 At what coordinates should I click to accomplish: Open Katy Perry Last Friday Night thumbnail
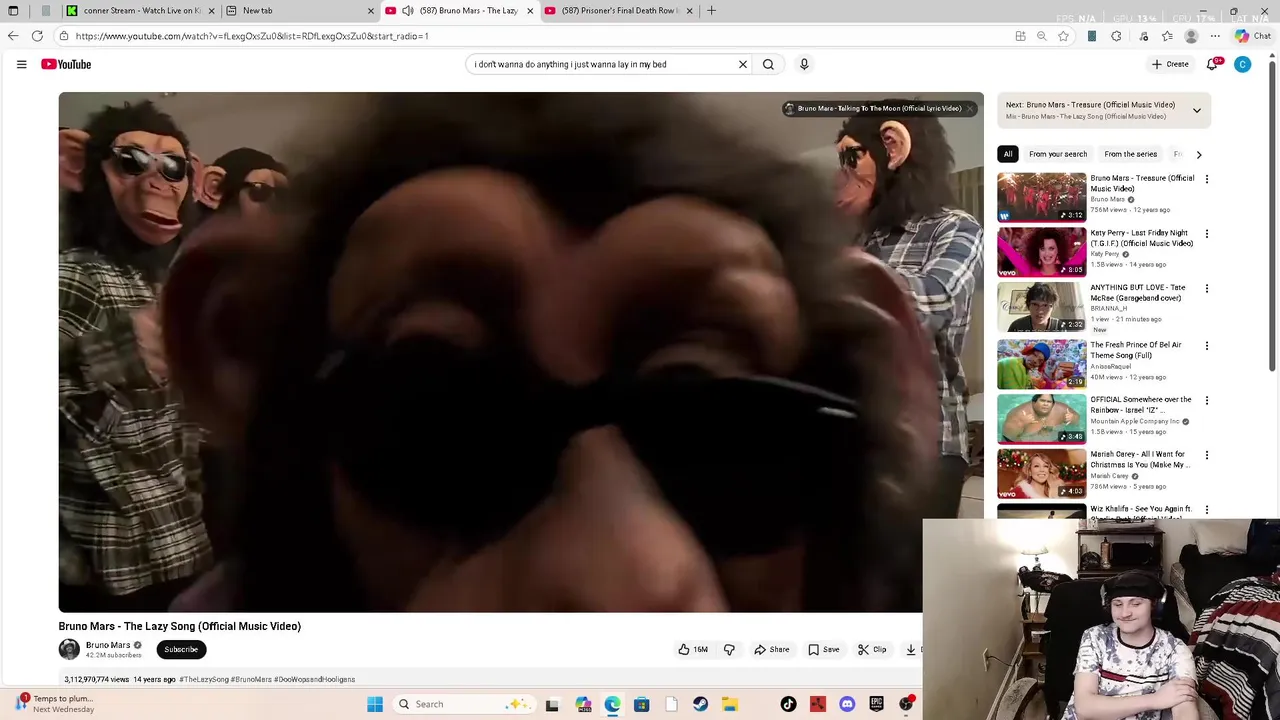click(x=1041, y=252)
